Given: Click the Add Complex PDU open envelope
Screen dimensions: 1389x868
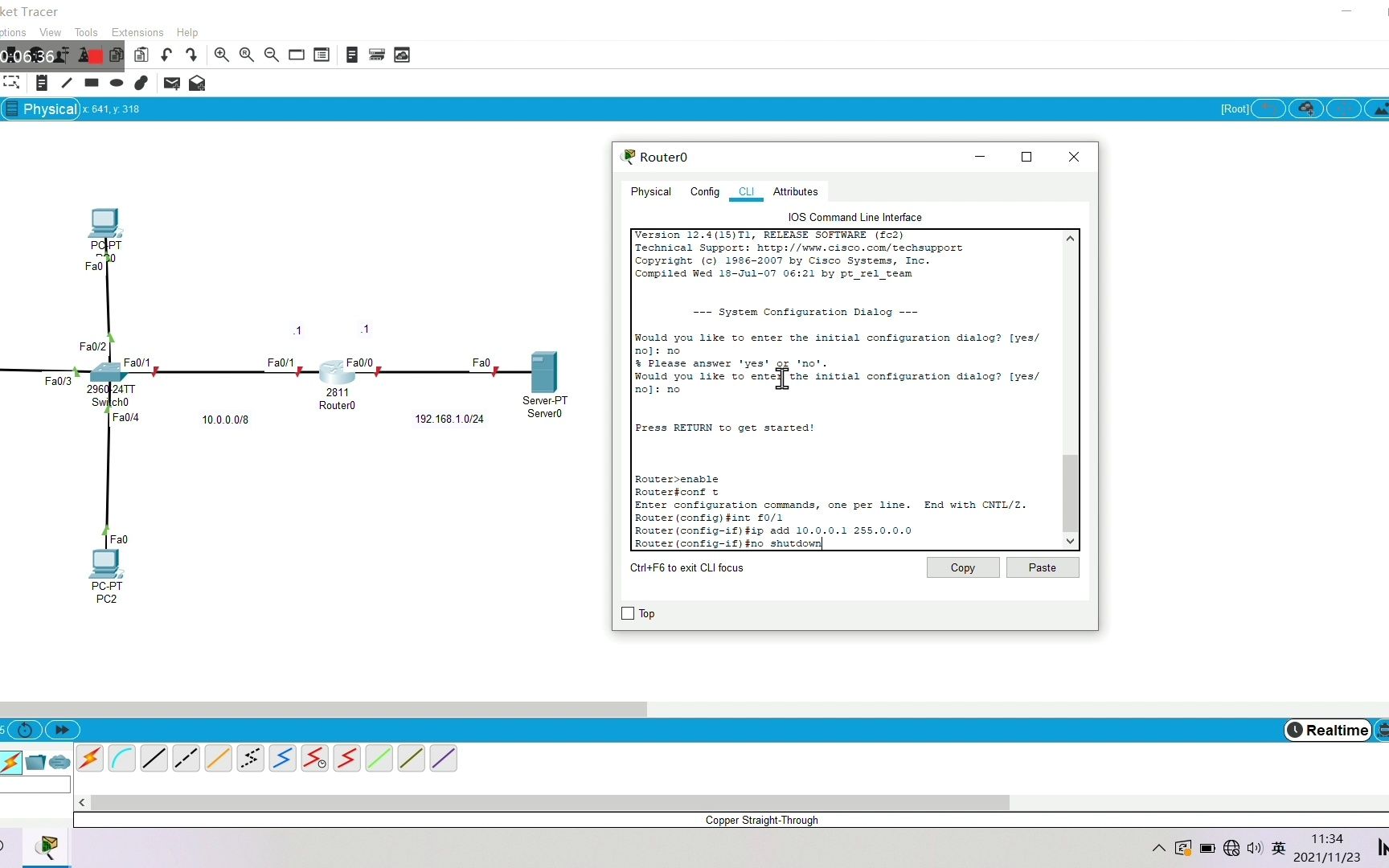Looking at the screenshot, I should [197, 83].
